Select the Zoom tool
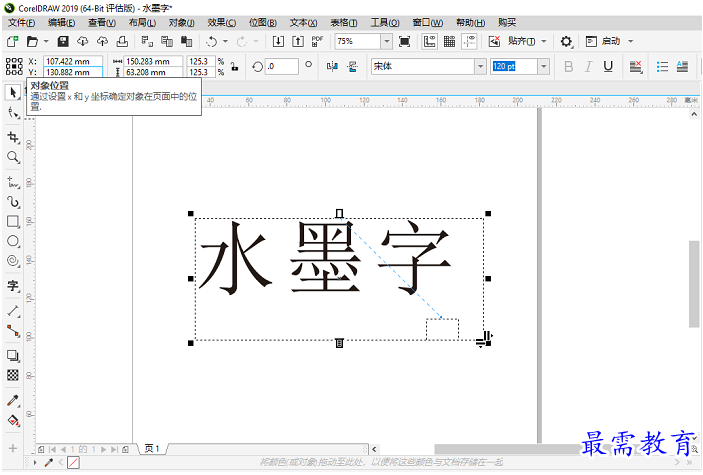 tap(13, 157)
